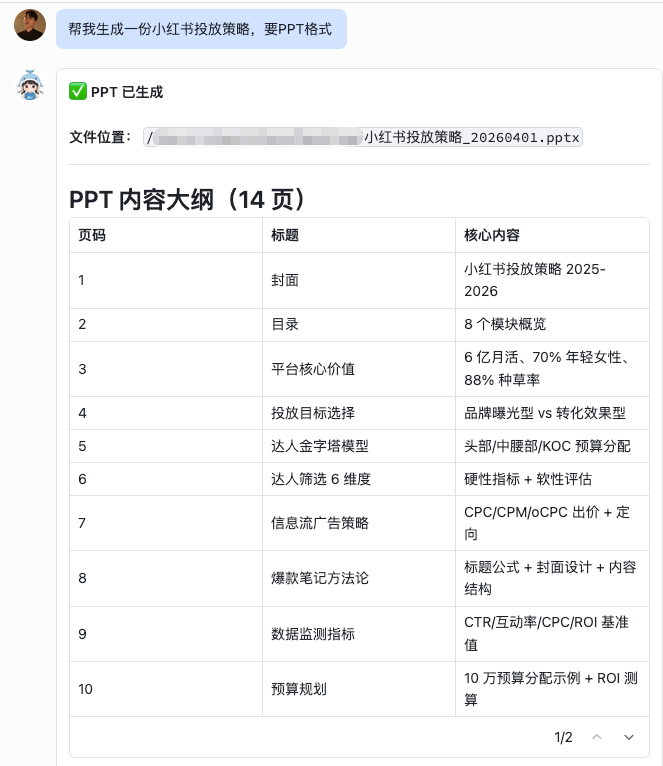Select the 信息流广告策略 cell
The height and width of the screenshot is (766, 663).
click(320, 523)
